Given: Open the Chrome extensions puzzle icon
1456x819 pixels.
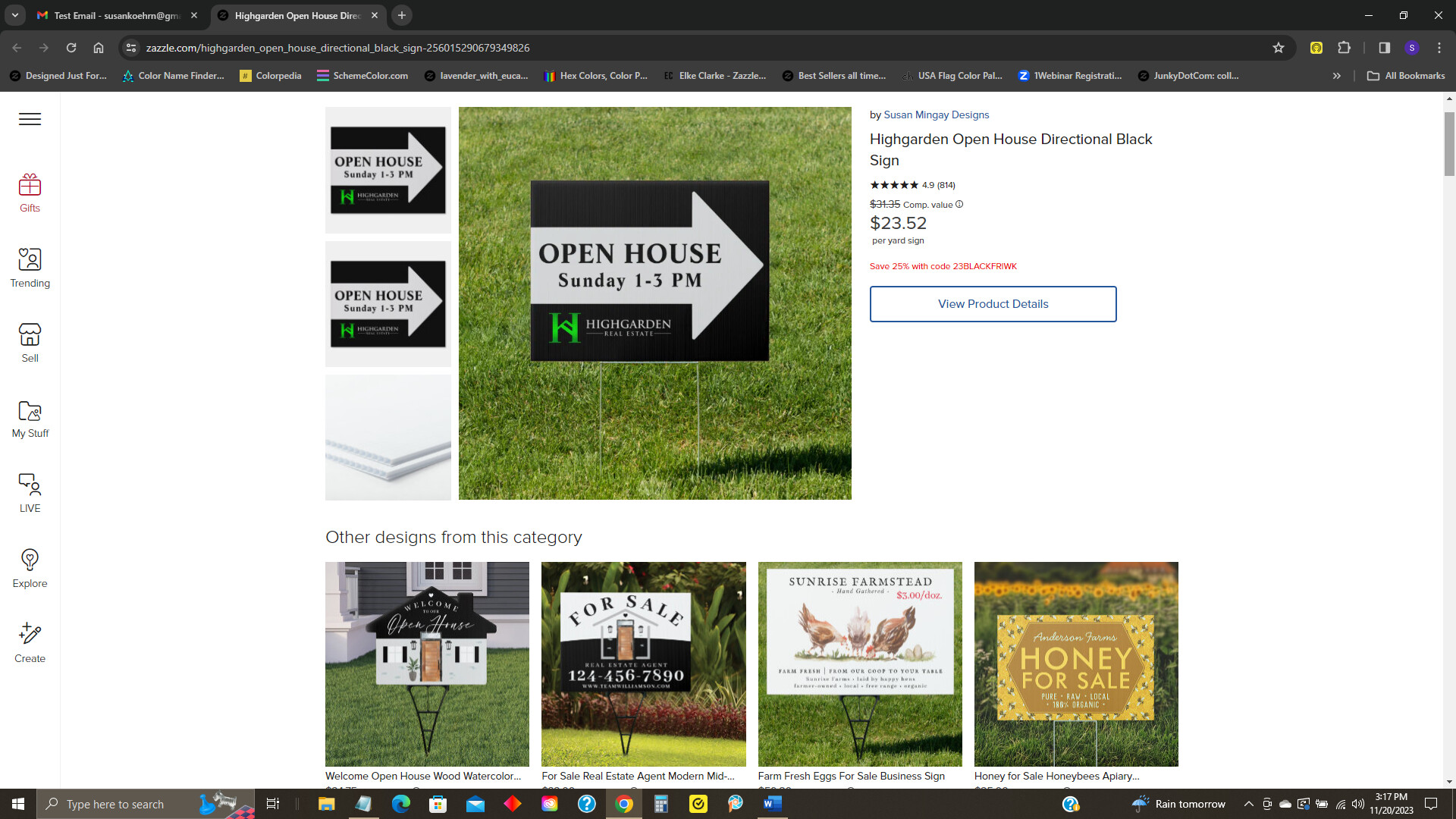Looking at the screenshot, I should click(1344, 48).
